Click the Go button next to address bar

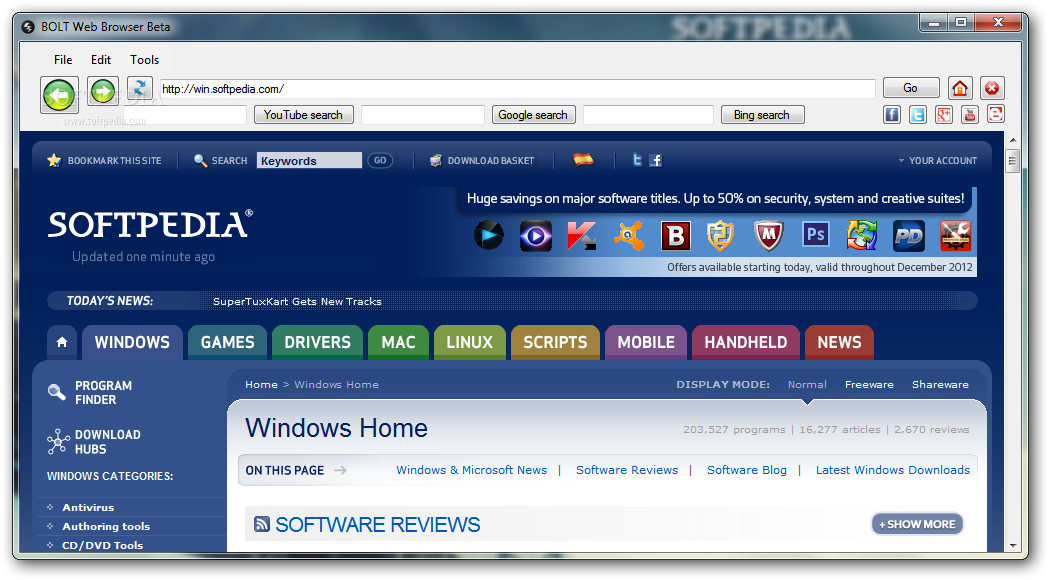(911, 88)
